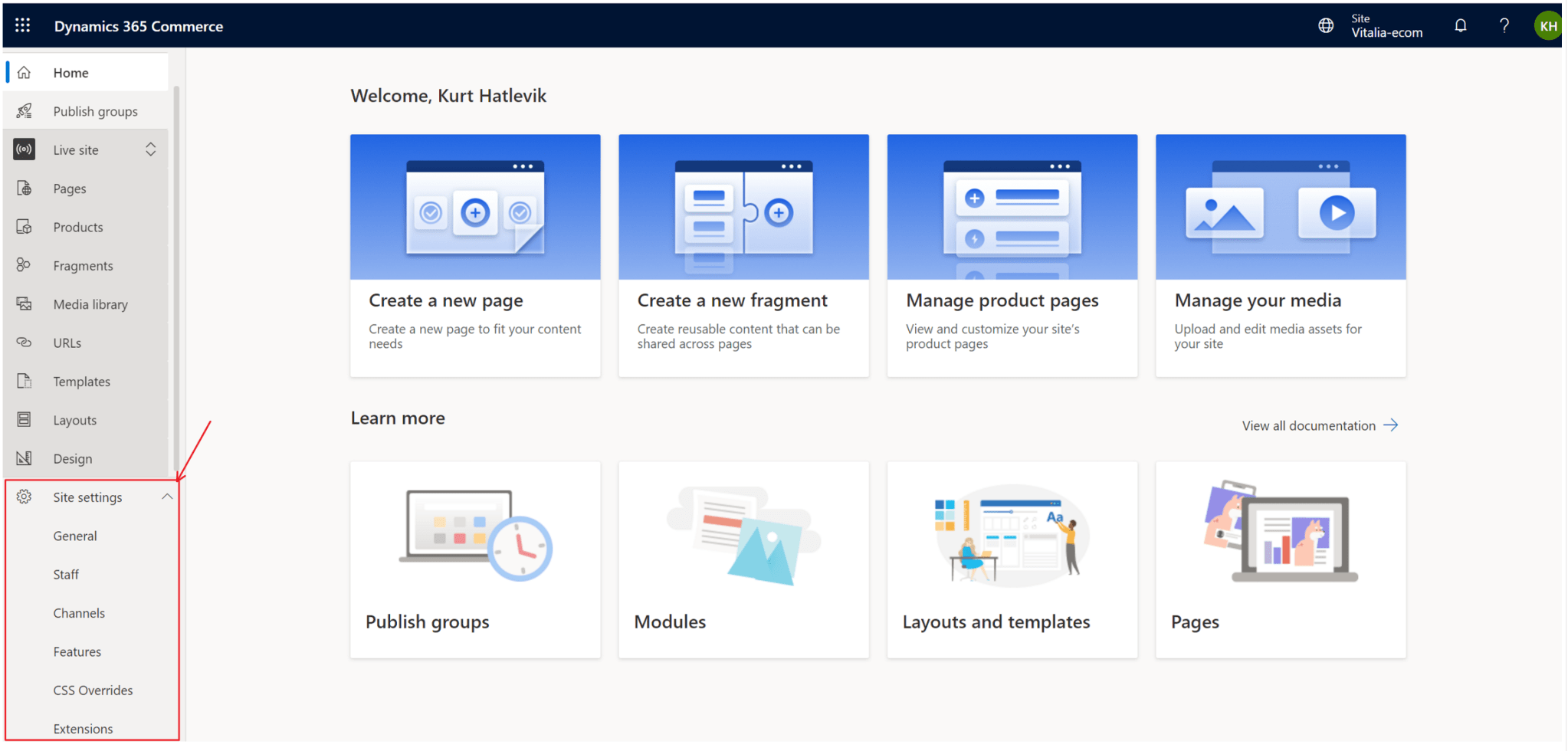This screenshot has height=751, width=1568.
Task: Click the Site settings gear icon
Action: click(x=25, y=497)
